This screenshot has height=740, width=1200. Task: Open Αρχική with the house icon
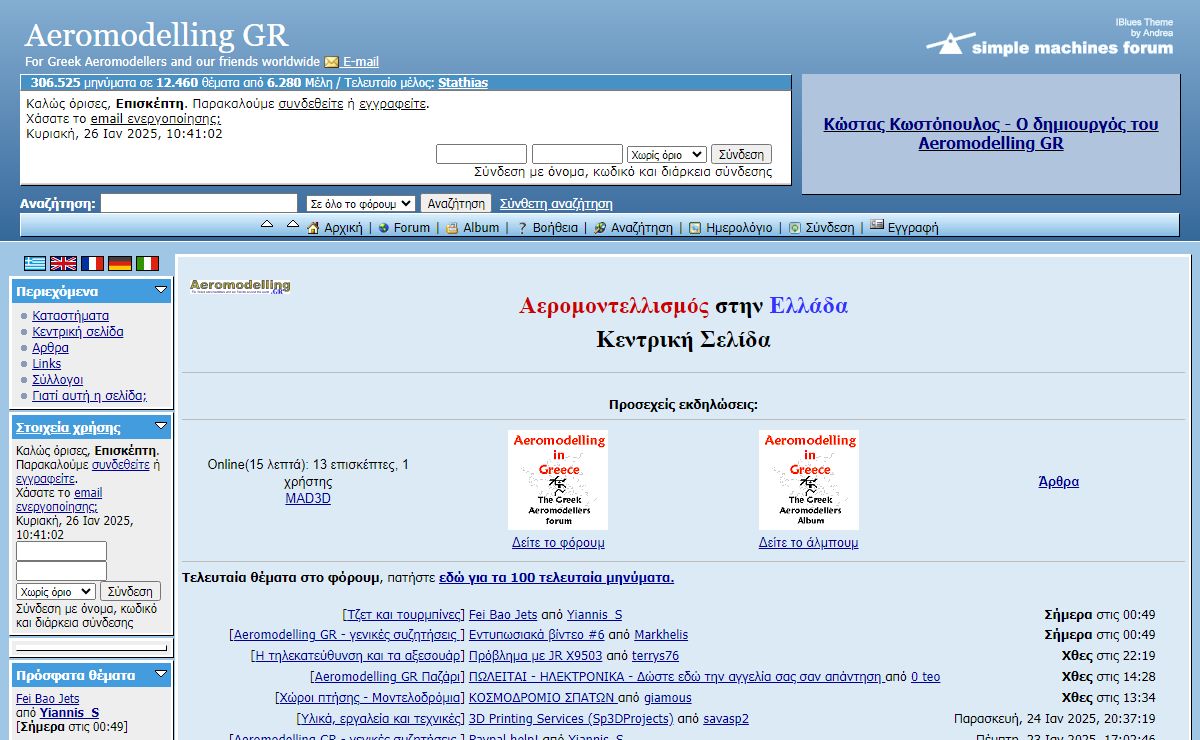pos(335,227)
